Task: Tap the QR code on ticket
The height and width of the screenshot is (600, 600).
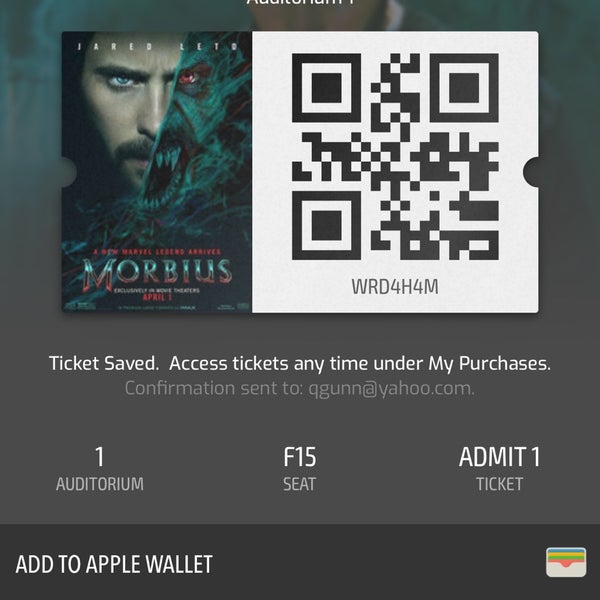Action: 395,157
